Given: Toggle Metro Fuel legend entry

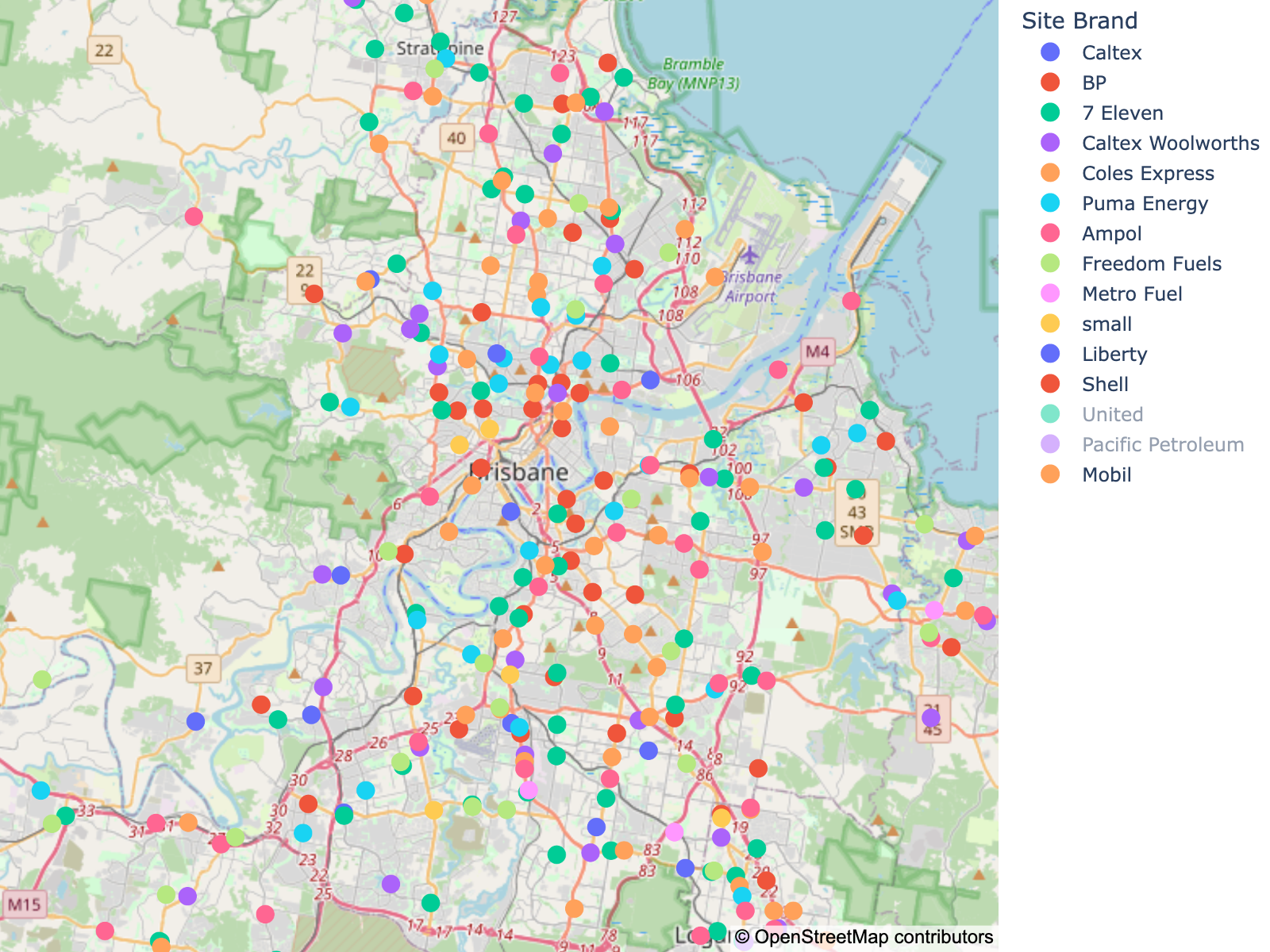Looking at the screenshot, I should coord(1131,294).
